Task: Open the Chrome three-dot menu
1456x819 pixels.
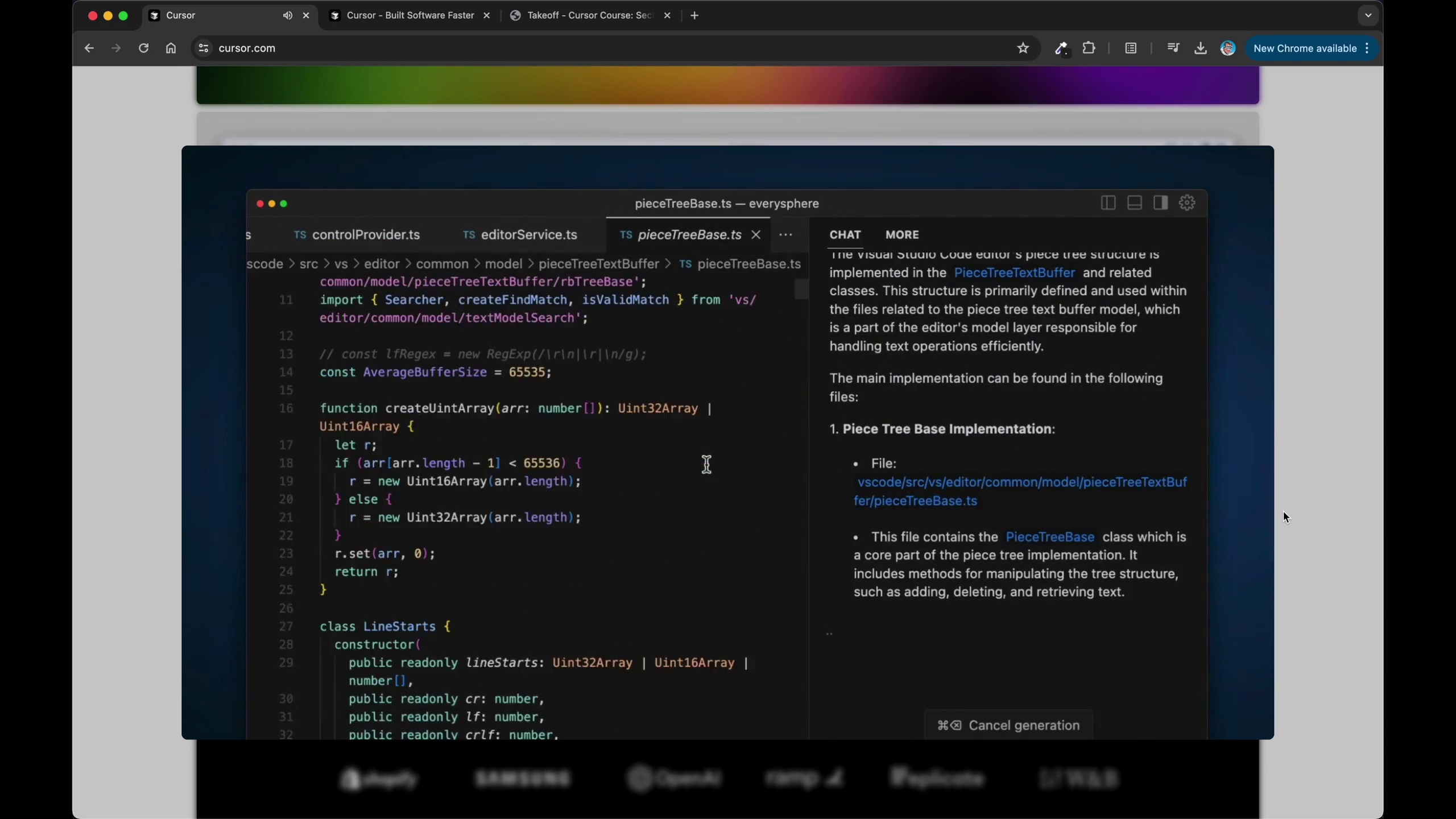Action: [x=1367, y=48]
